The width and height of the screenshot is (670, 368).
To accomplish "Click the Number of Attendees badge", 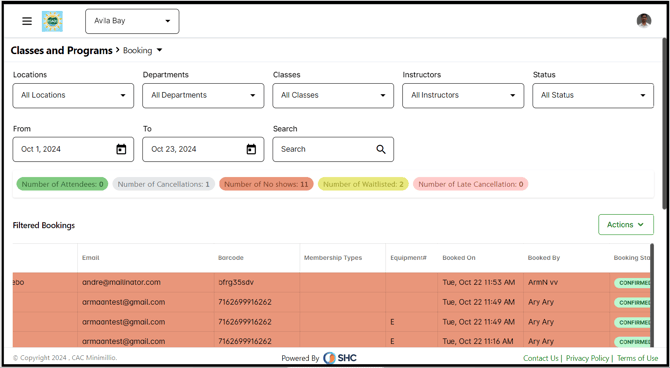I will [x=62, y=184].
